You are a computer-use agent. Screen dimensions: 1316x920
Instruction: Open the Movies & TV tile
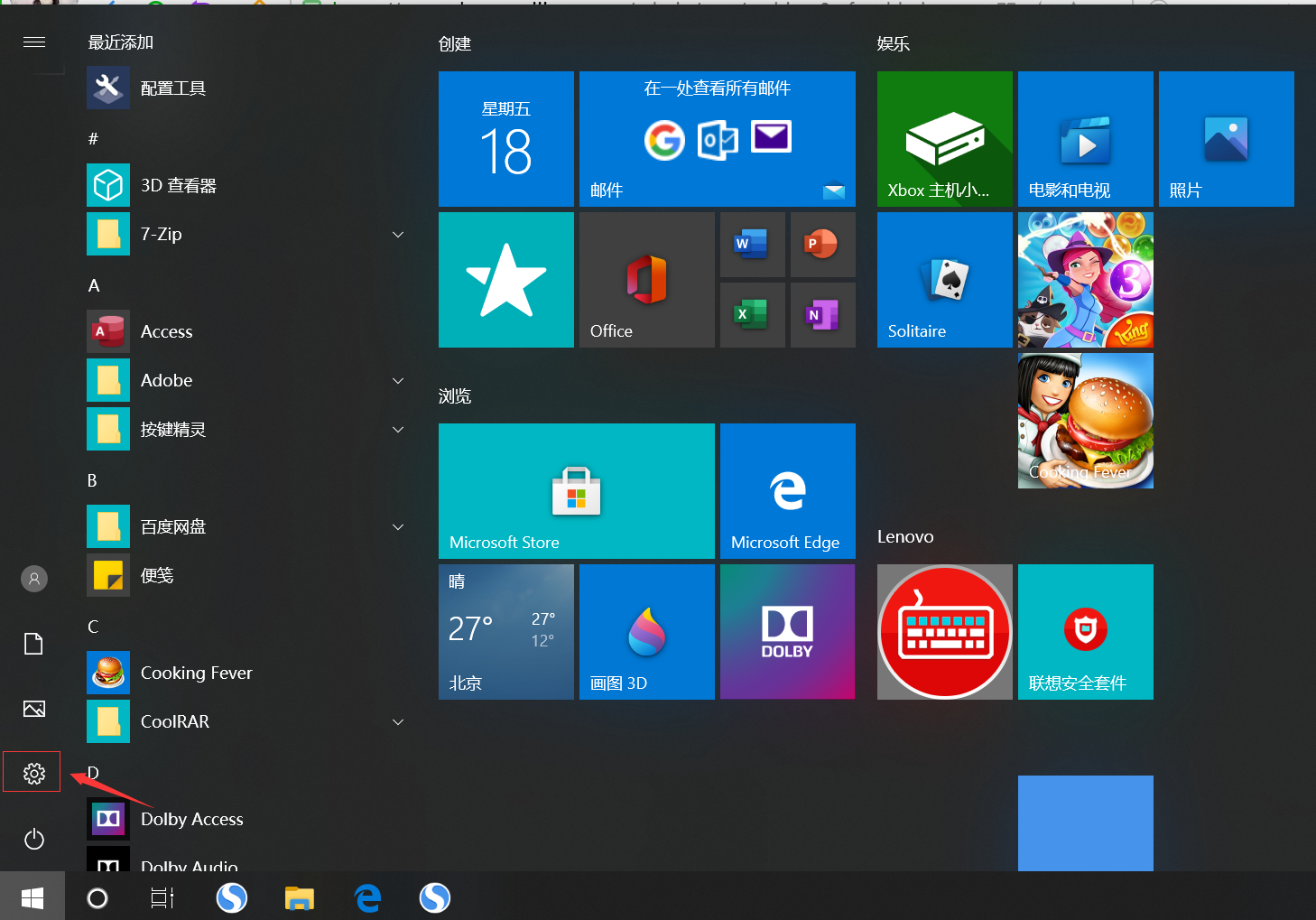[x=1086, y=139]
